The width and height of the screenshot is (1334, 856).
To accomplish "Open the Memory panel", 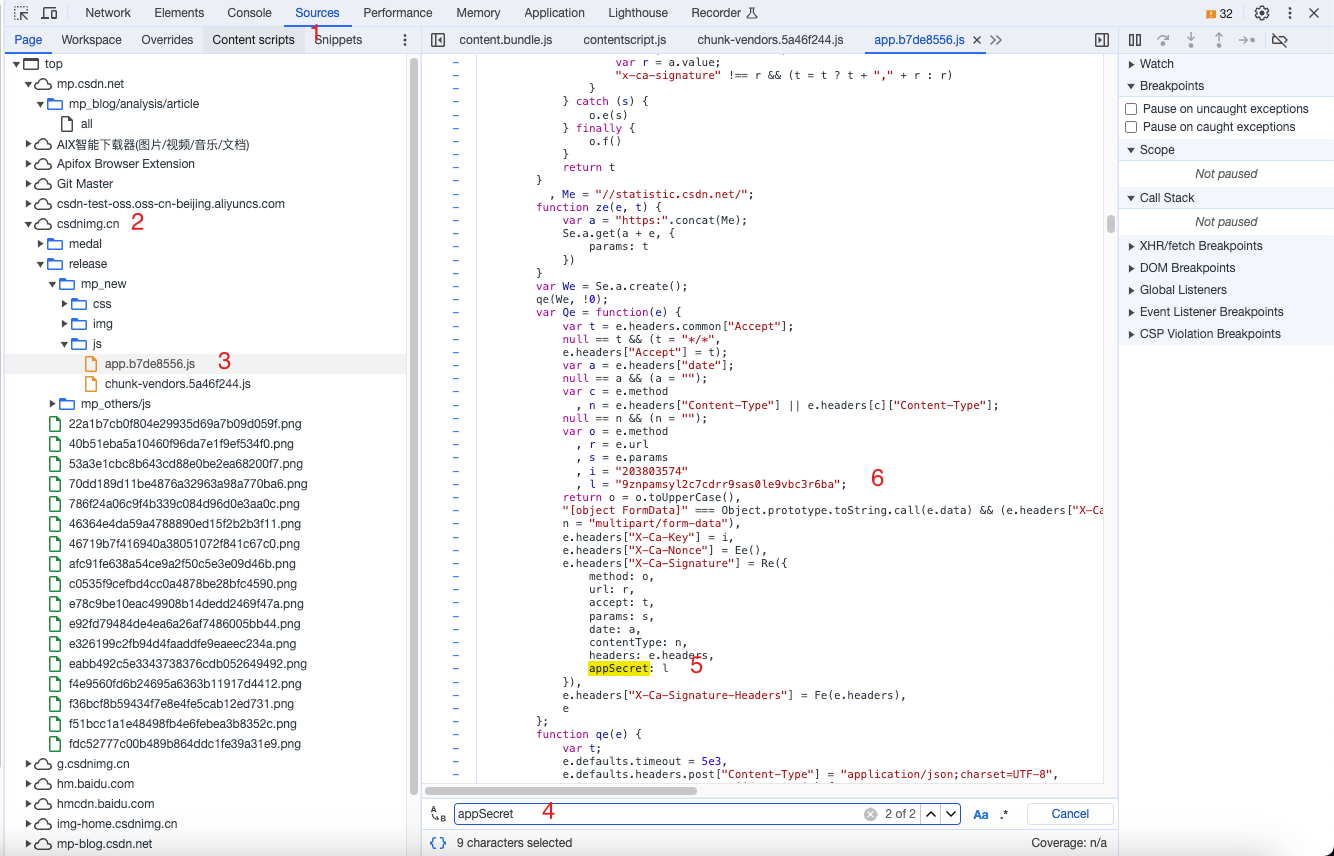I will pyautogui.click(x=478, y=13).
